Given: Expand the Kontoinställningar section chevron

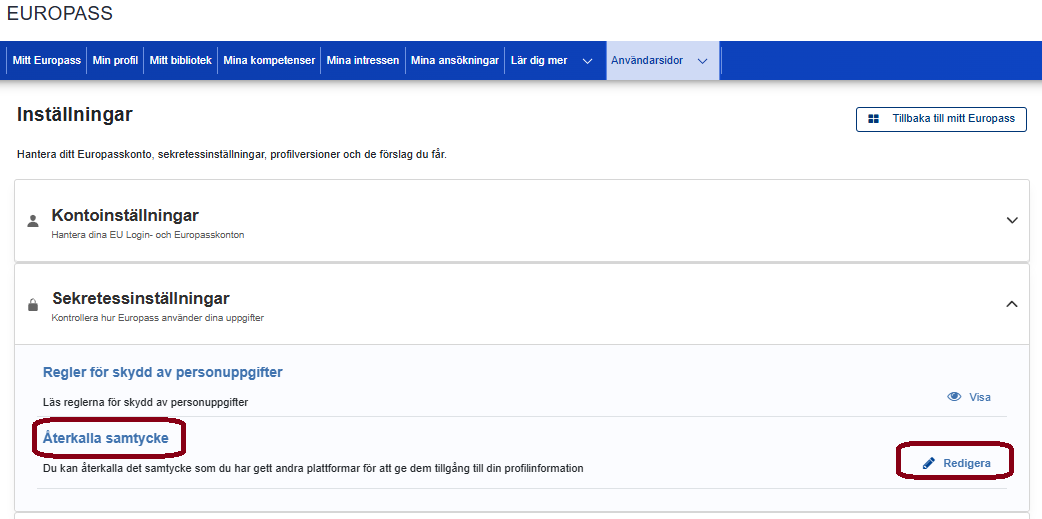Looking at the screenshot, I should point(1012,220).
